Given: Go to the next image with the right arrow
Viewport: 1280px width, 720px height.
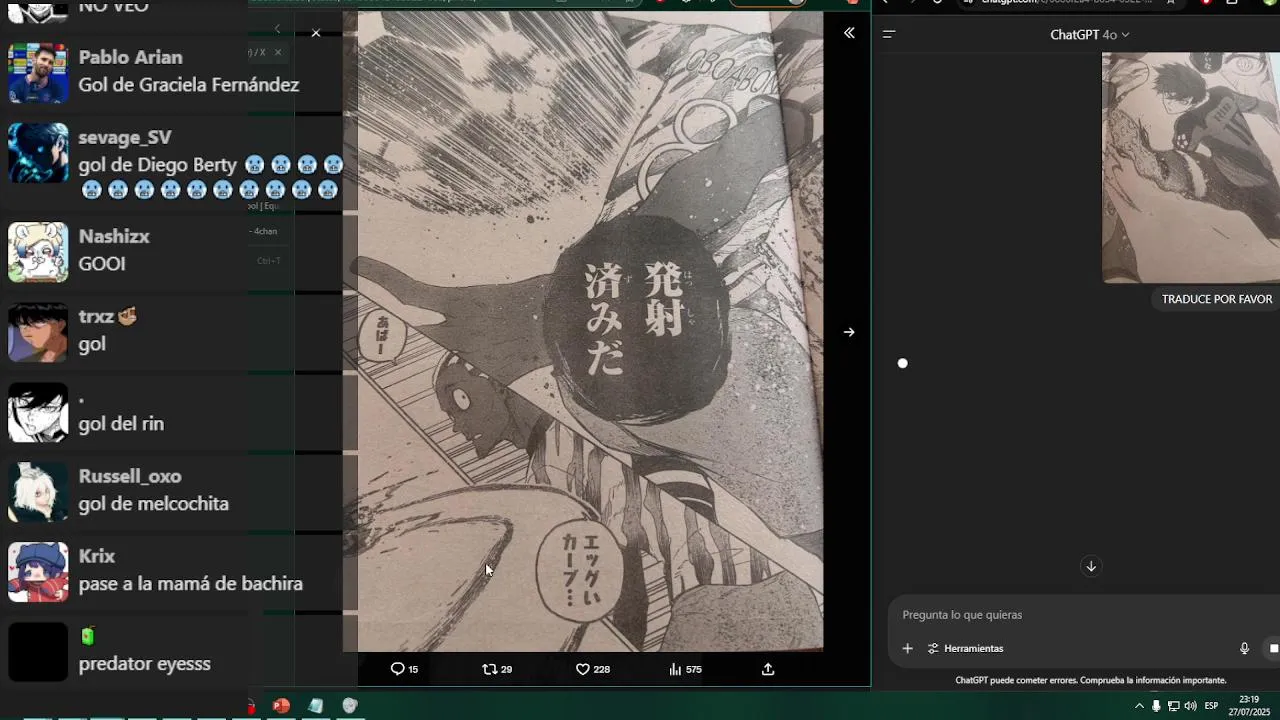Looking at the screenshot, I should (849, 332).
